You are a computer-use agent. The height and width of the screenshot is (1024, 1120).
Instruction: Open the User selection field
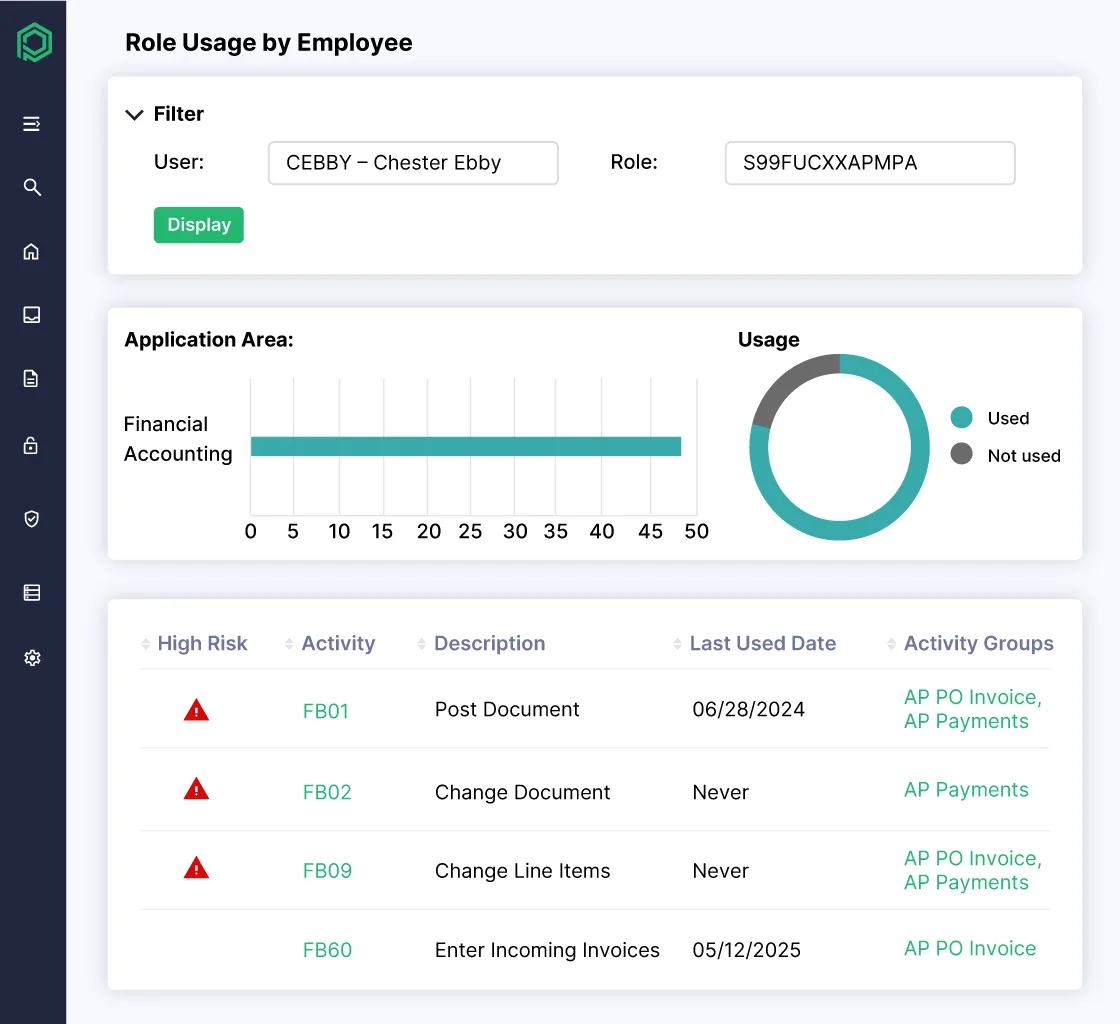tap(413, 163)
